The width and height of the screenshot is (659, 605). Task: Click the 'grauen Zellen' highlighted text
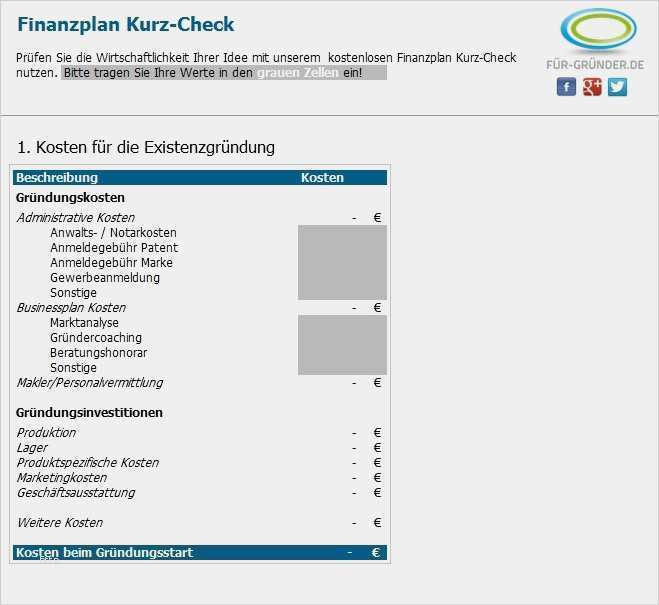click(298, 73)
